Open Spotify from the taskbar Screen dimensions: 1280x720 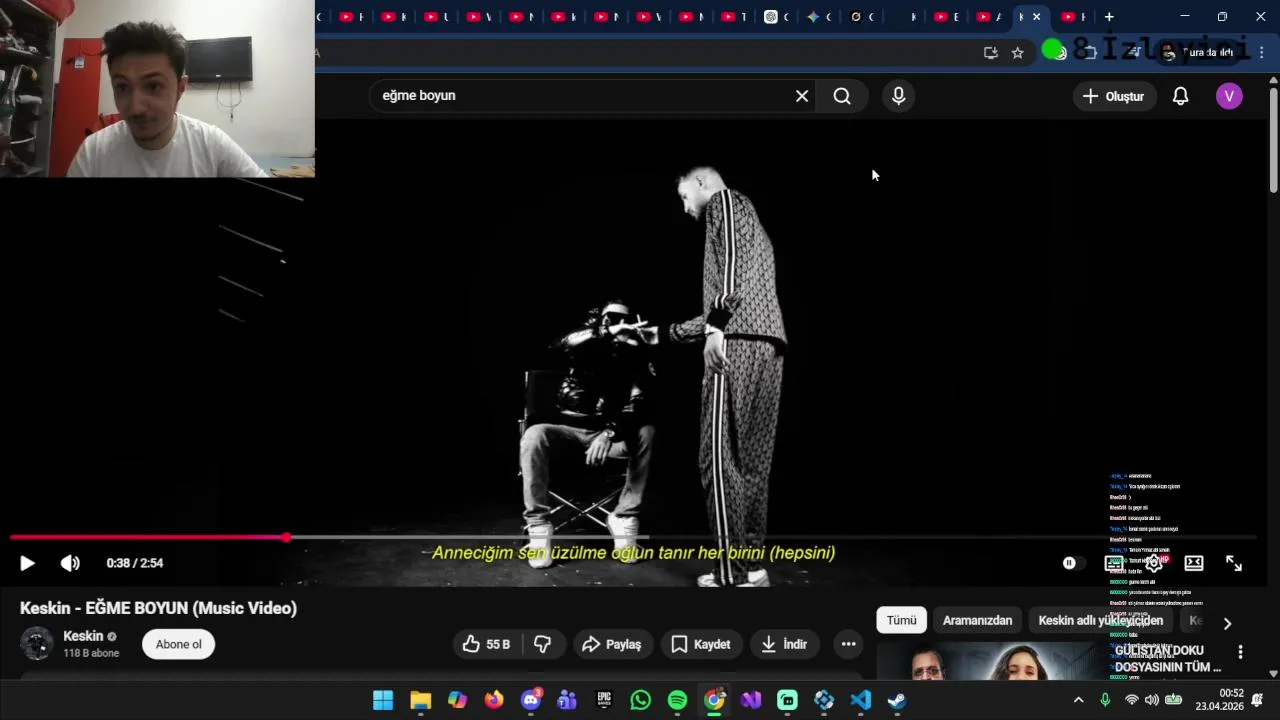click(677, 700)
